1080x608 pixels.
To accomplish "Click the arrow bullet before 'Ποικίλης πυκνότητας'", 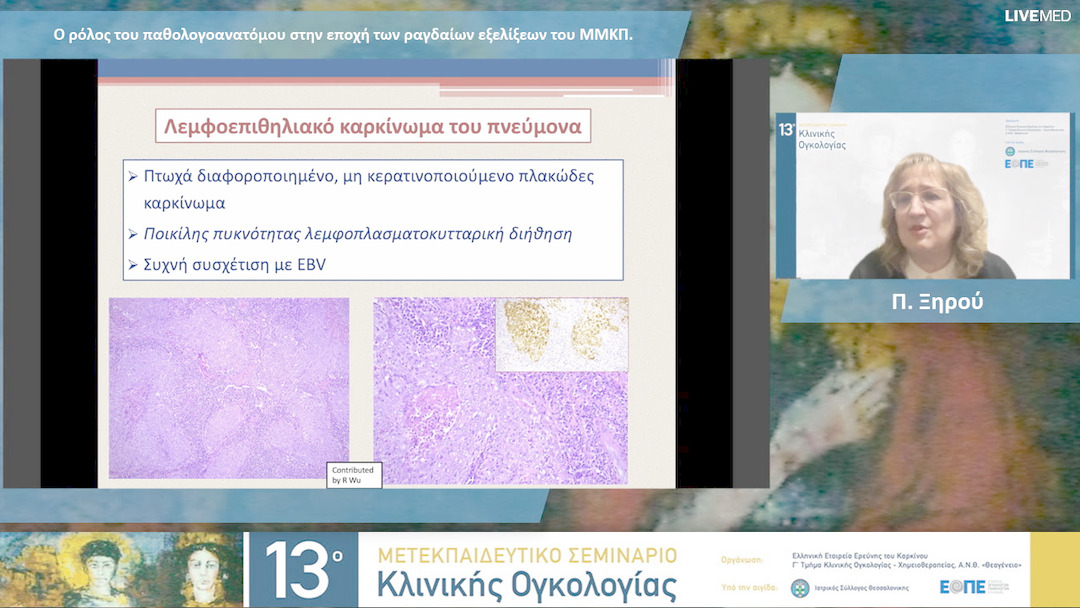I will [134, 233].
